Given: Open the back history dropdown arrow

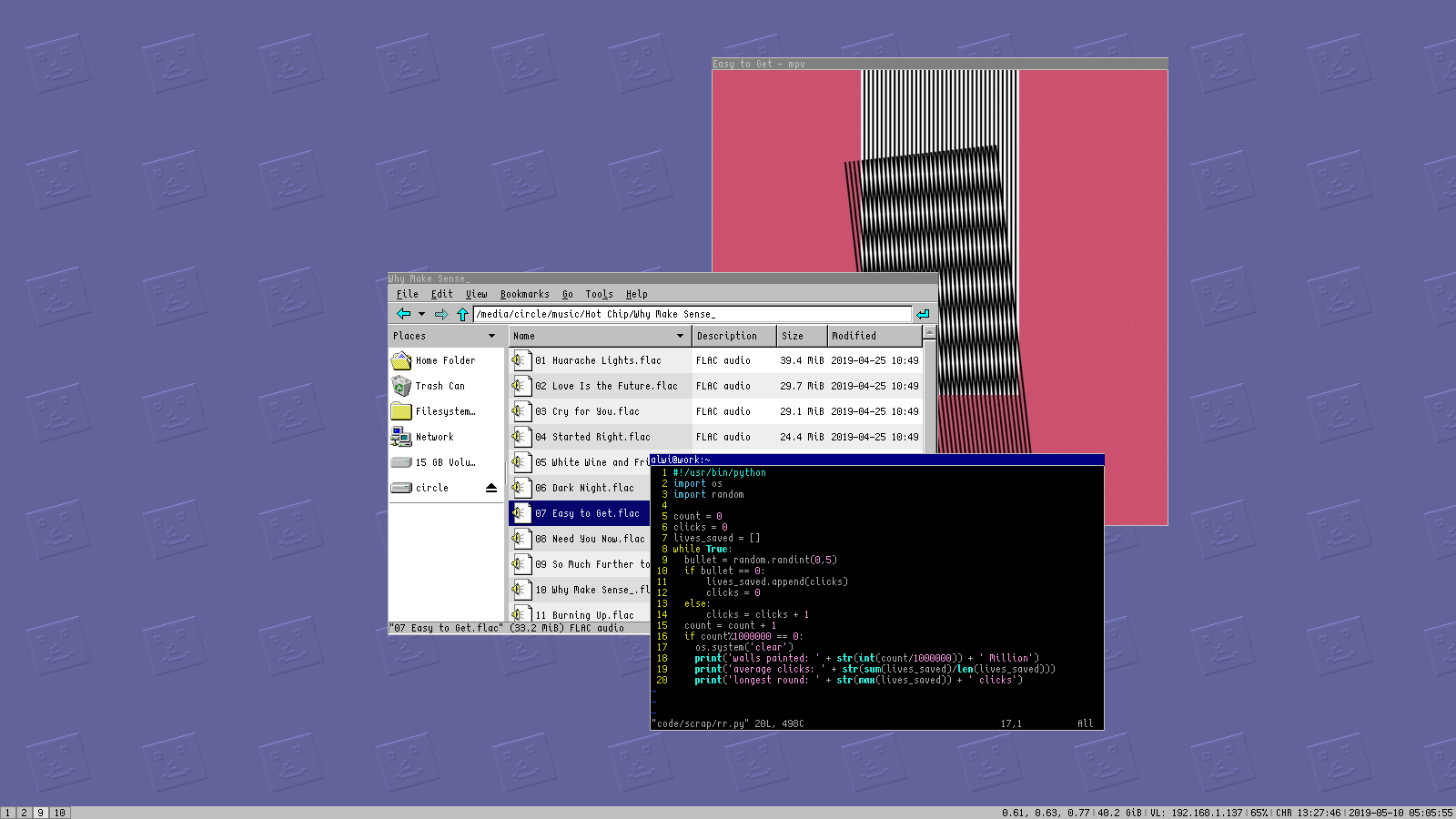Looking at the screenshot, I should point(421,314).
